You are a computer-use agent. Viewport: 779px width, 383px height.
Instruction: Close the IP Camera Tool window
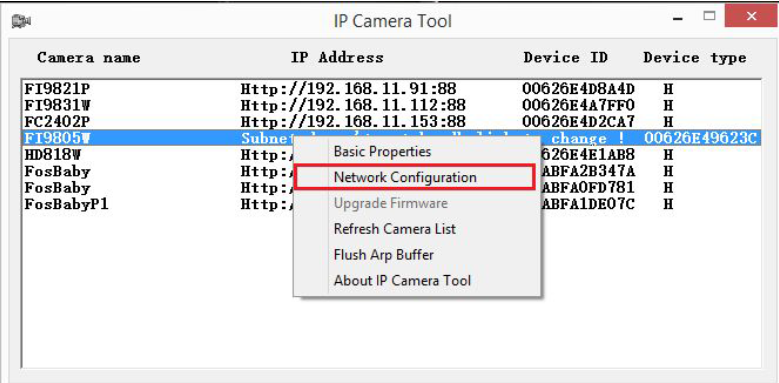751,17
